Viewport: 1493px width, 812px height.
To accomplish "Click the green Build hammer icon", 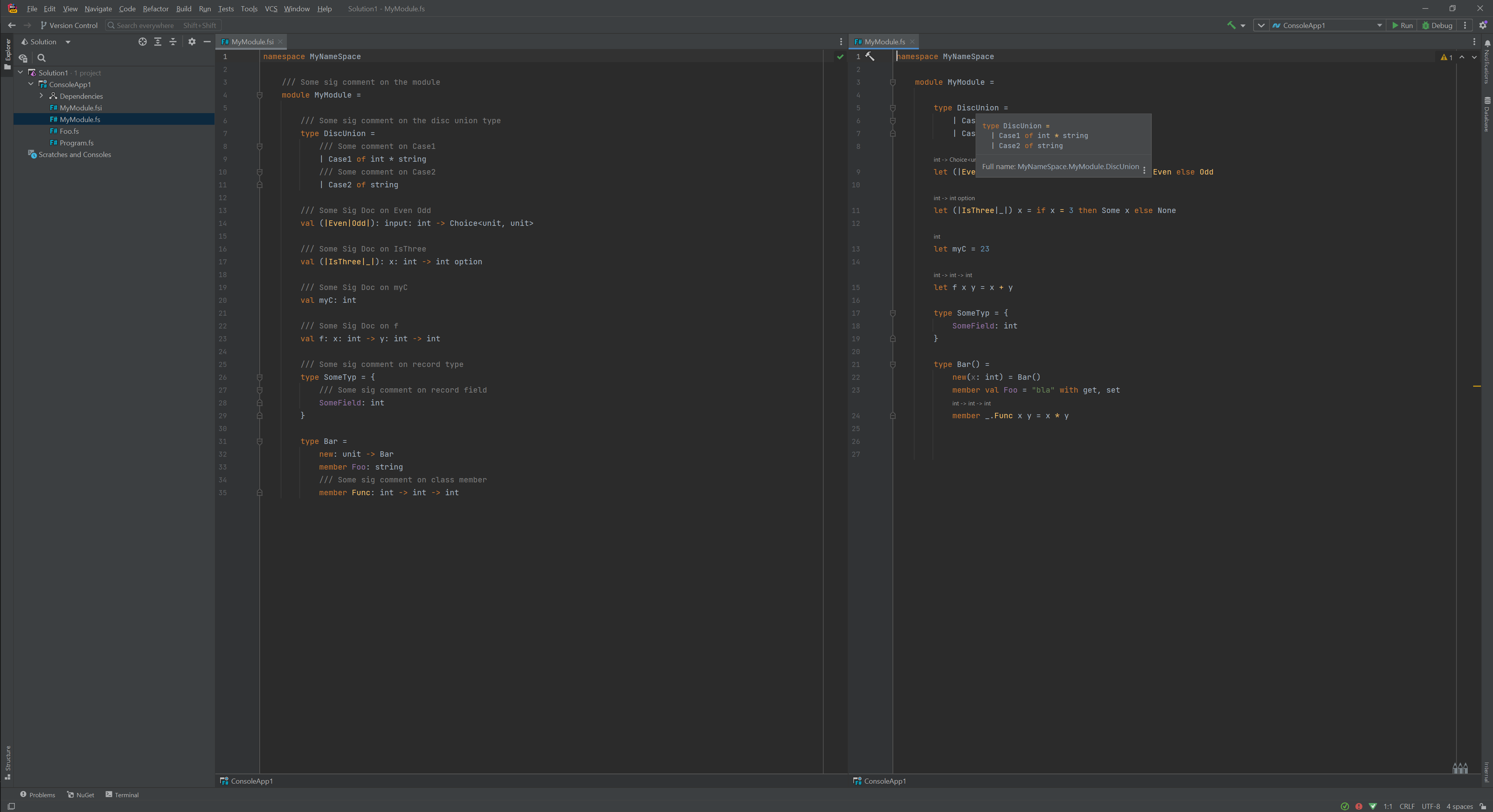I will 1231,25.
